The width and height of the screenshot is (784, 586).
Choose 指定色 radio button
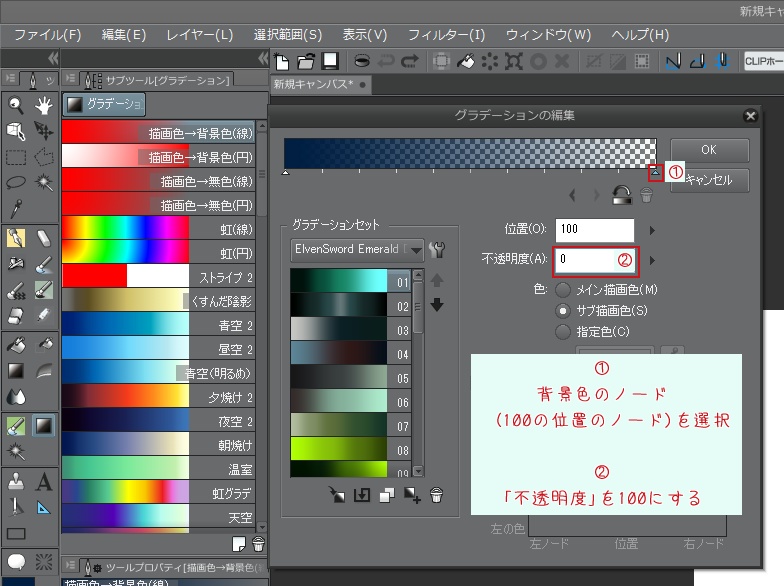(x=563, y=331)
